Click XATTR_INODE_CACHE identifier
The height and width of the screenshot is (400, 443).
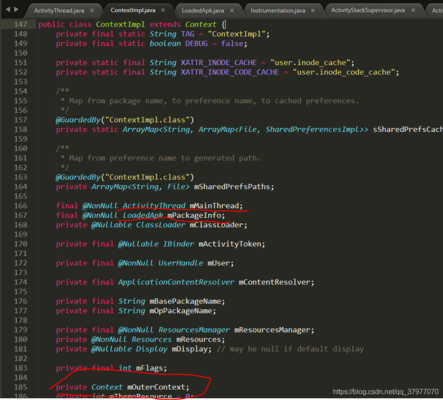click(x=219, y=63)
